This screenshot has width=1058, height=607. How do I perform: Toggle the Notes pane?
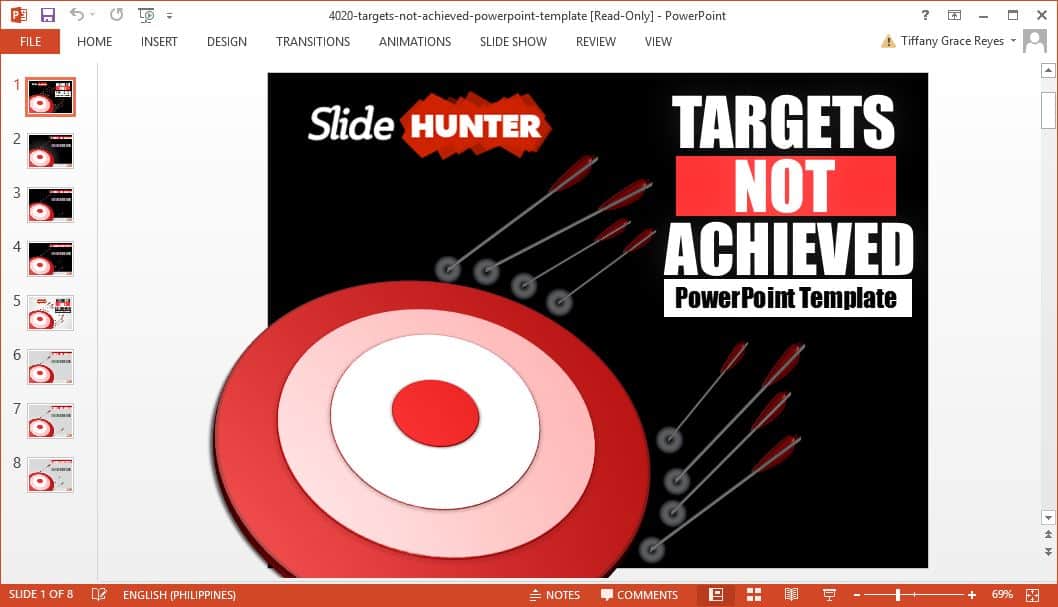click(556, 594)
